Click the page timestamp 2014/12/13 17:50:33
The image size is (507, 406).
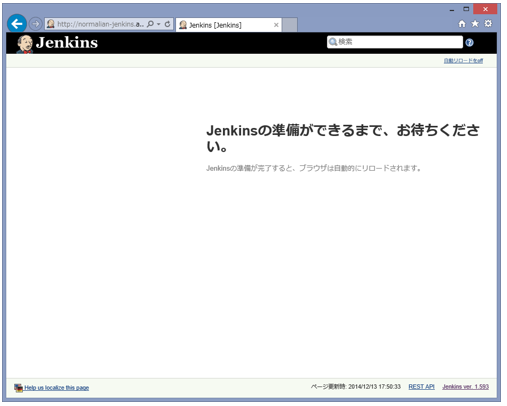(374, 387)
